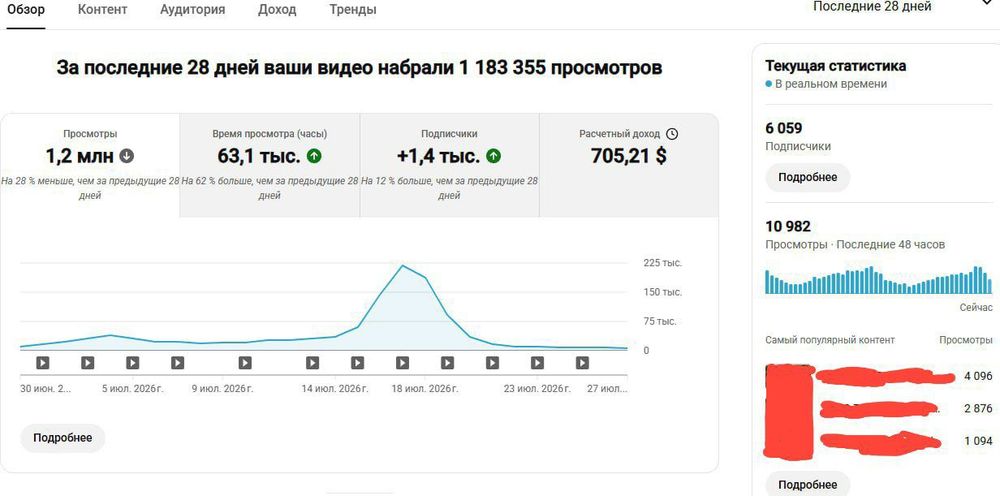Viewport: 1000px width, 496px height.
Task: Go to the Тренды tab
Action: coord(353,10)
